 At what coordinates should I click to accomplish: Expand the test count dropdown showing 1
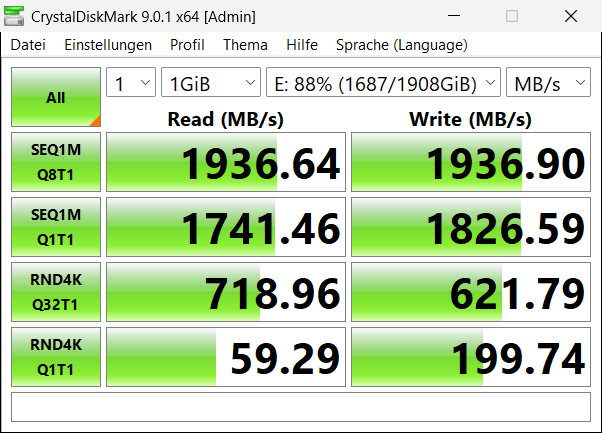(131, 82)
